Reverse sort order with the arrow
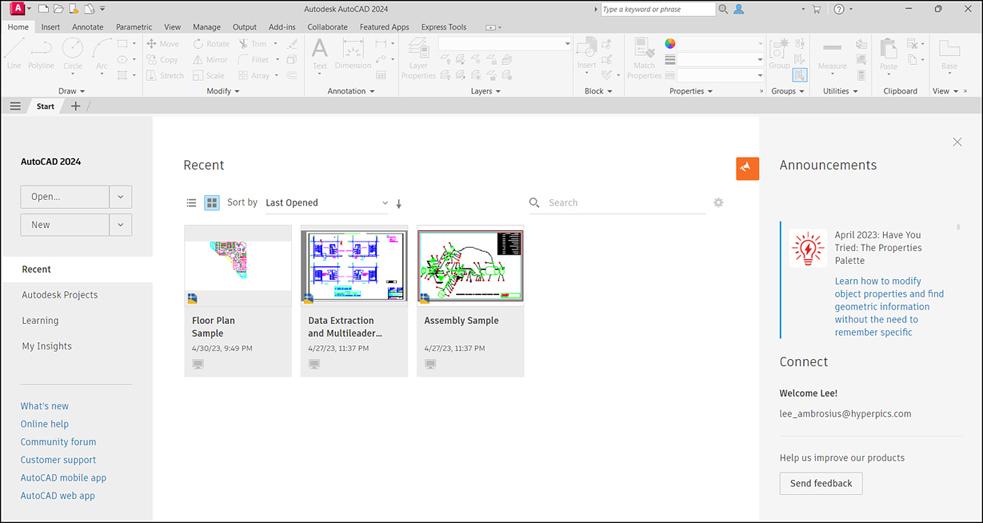Screen dimensions: 983x523 point(399,203)
